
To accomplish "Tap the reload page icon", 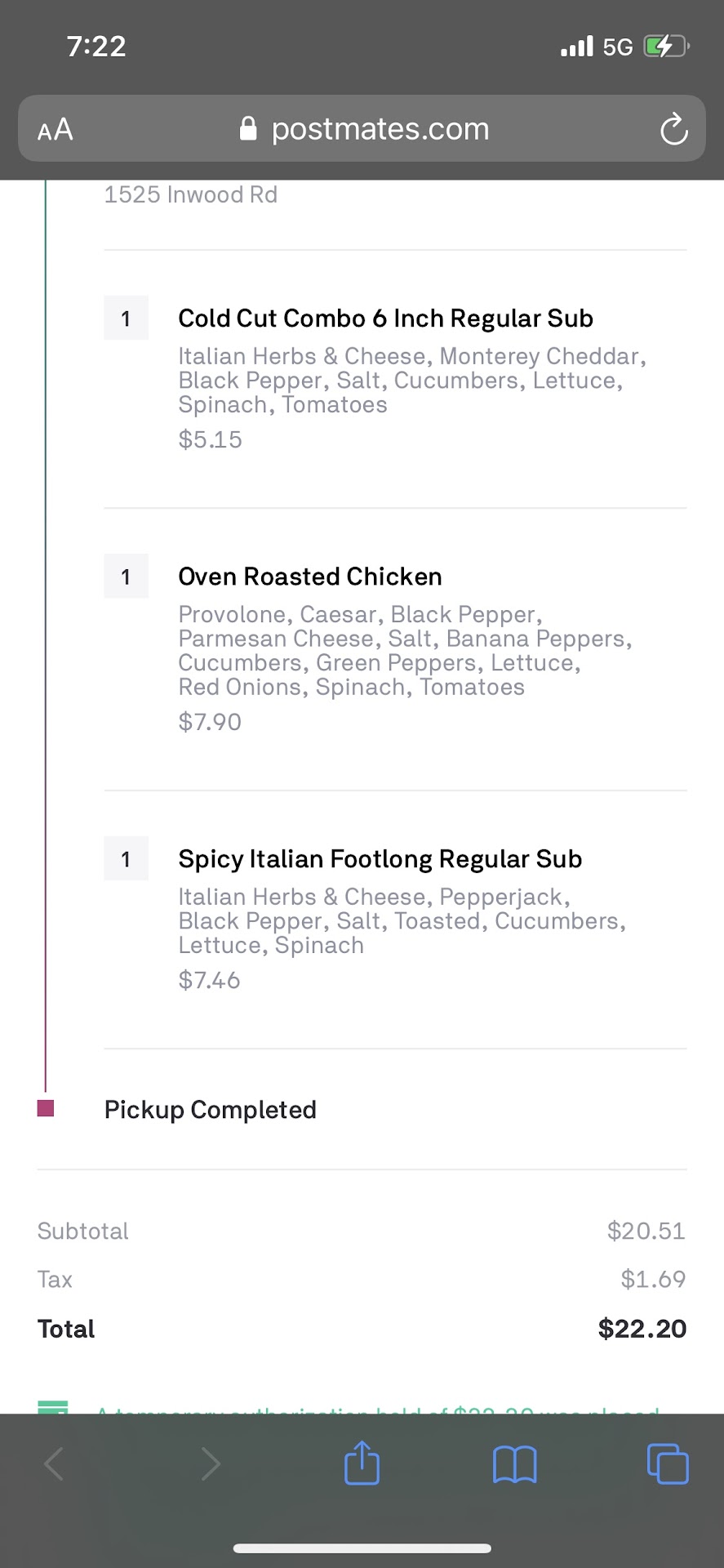I will [x=673, y=129].
